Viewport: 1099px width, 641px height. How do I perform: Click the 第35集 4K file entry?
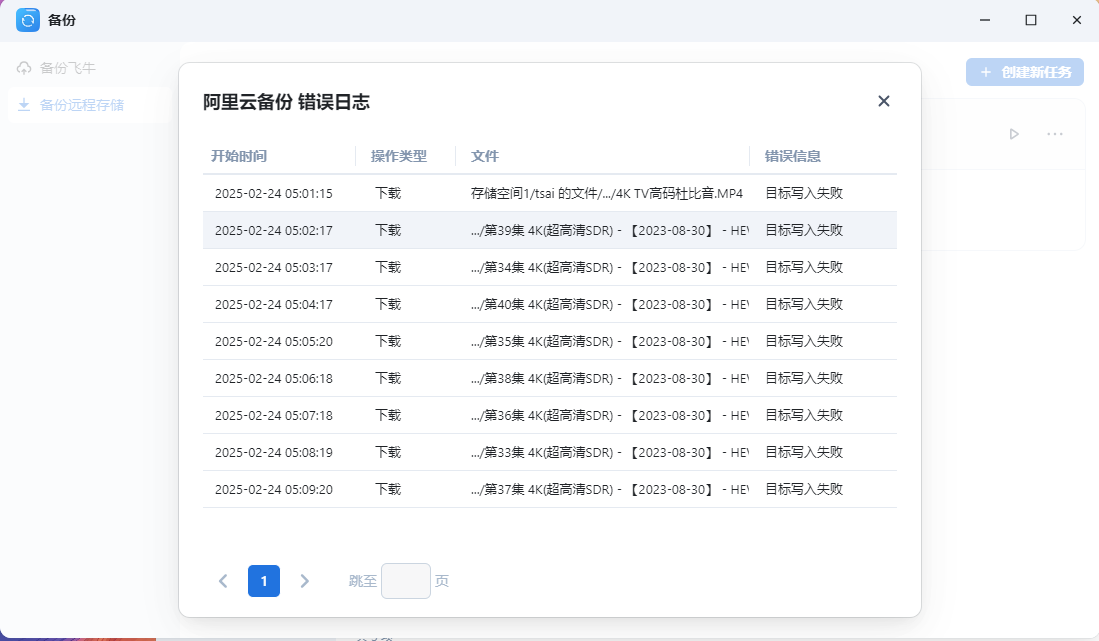pos(609,342)
